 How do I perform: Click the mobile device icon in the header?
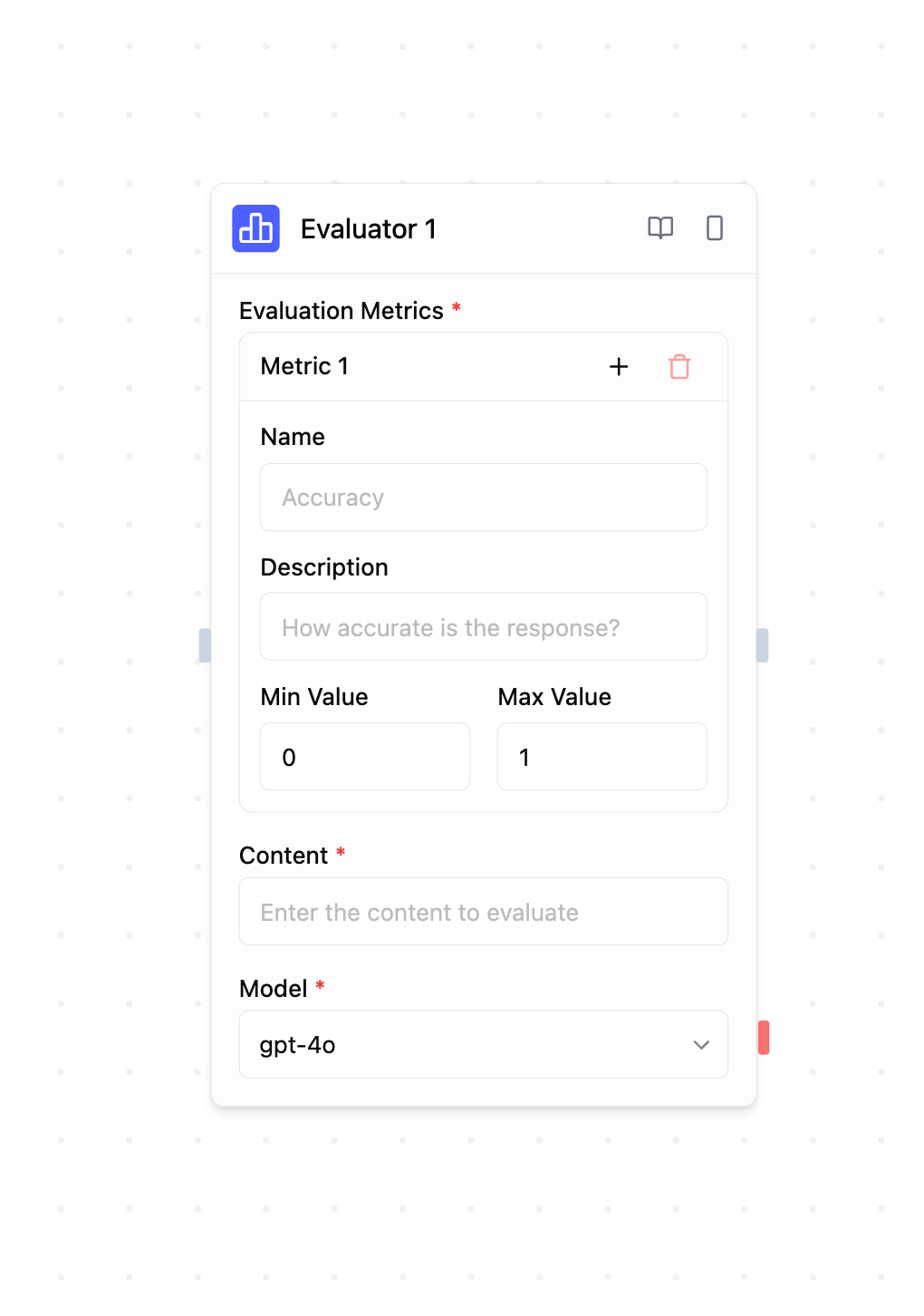pyautogui.click(x=714, y=228)
